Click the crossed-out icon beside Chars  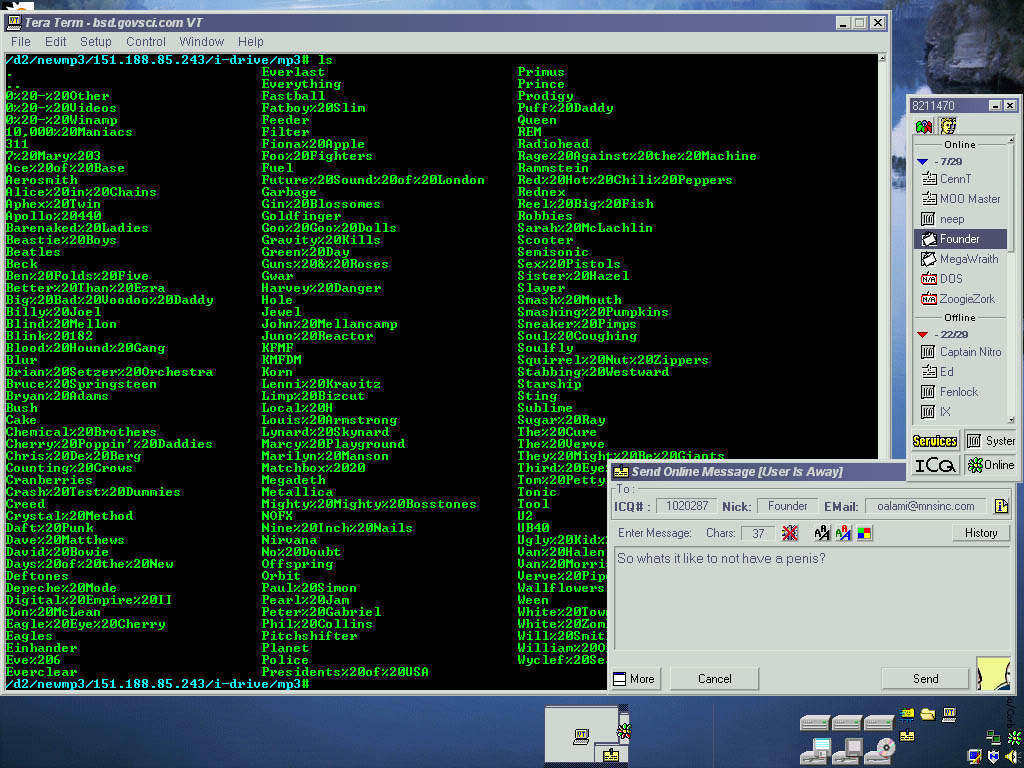(790, 533)
